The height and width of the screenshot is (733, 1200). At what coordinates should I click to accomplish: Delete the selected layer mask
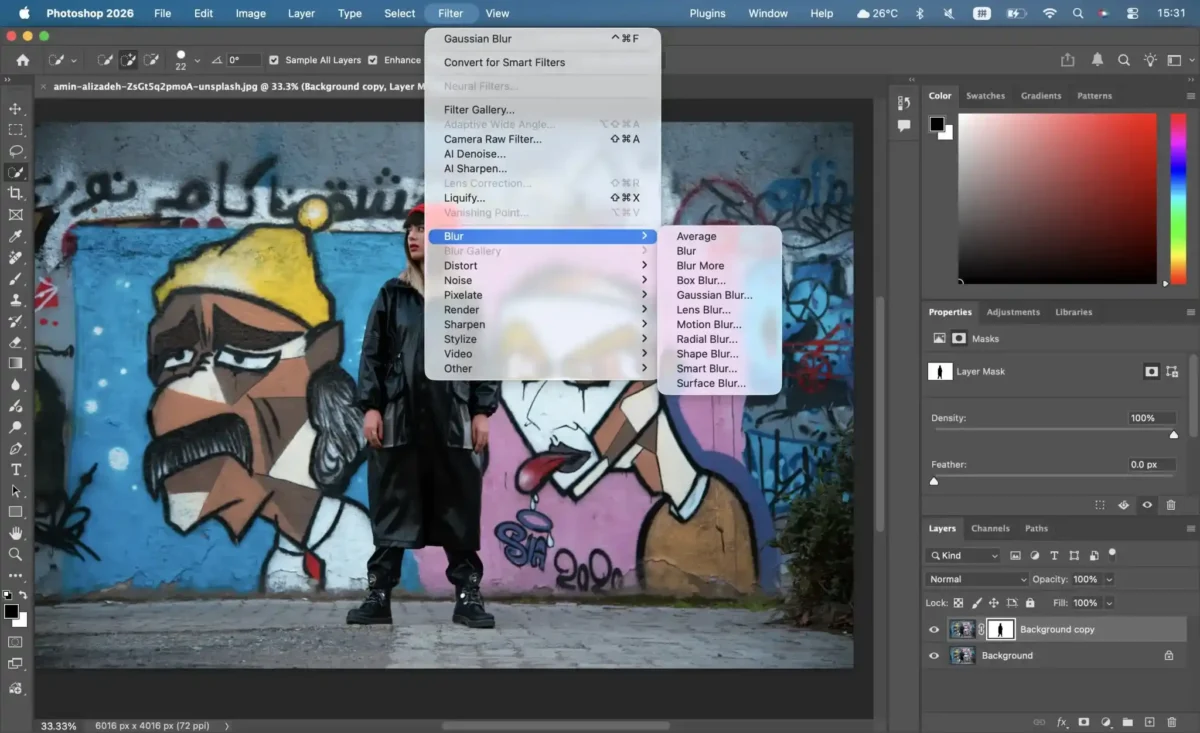pyautogui.click(x=1171, y=505)
